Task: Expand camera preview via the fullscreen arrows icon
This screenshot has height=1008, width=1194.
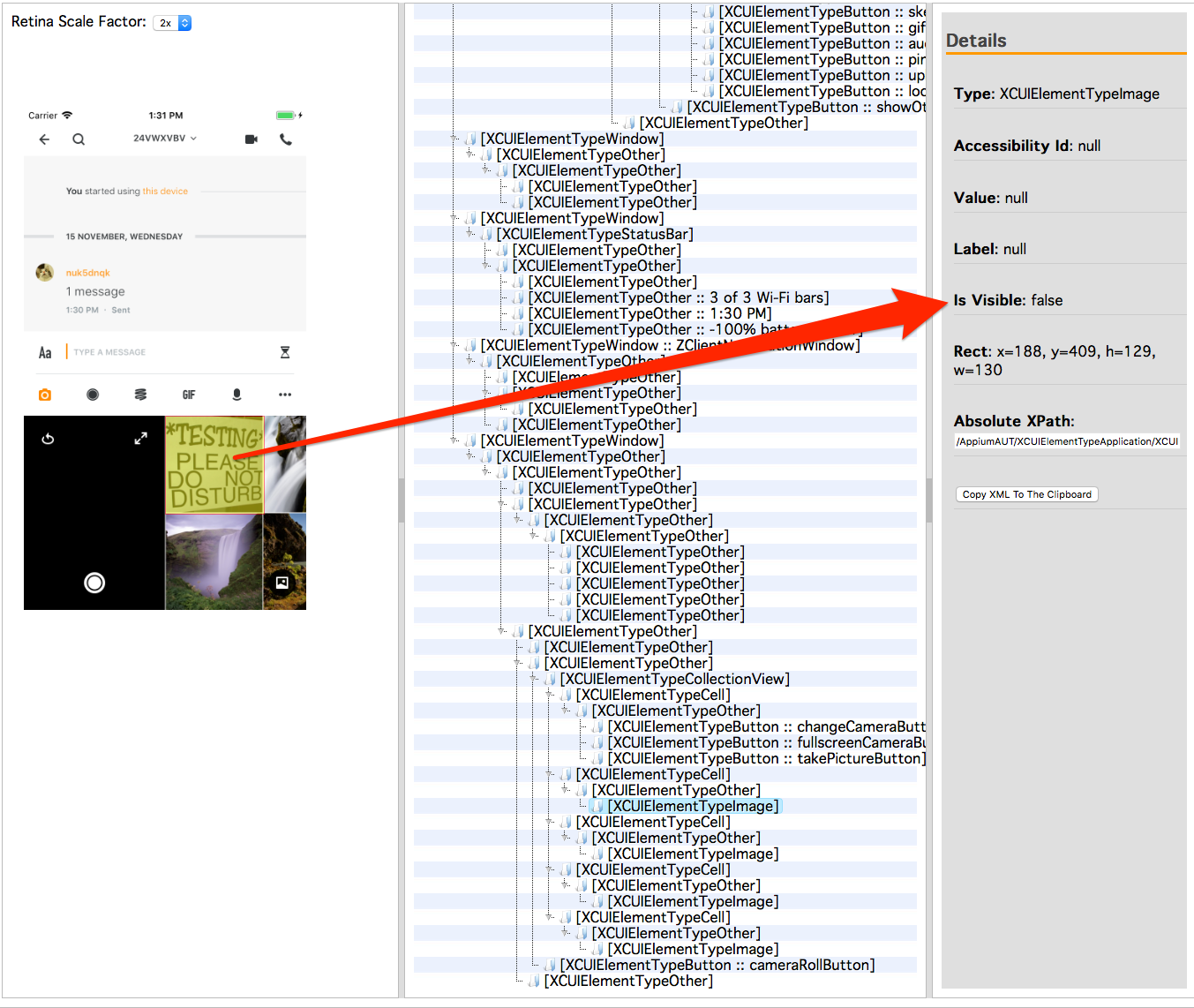Action: click(x=140, y=438)
